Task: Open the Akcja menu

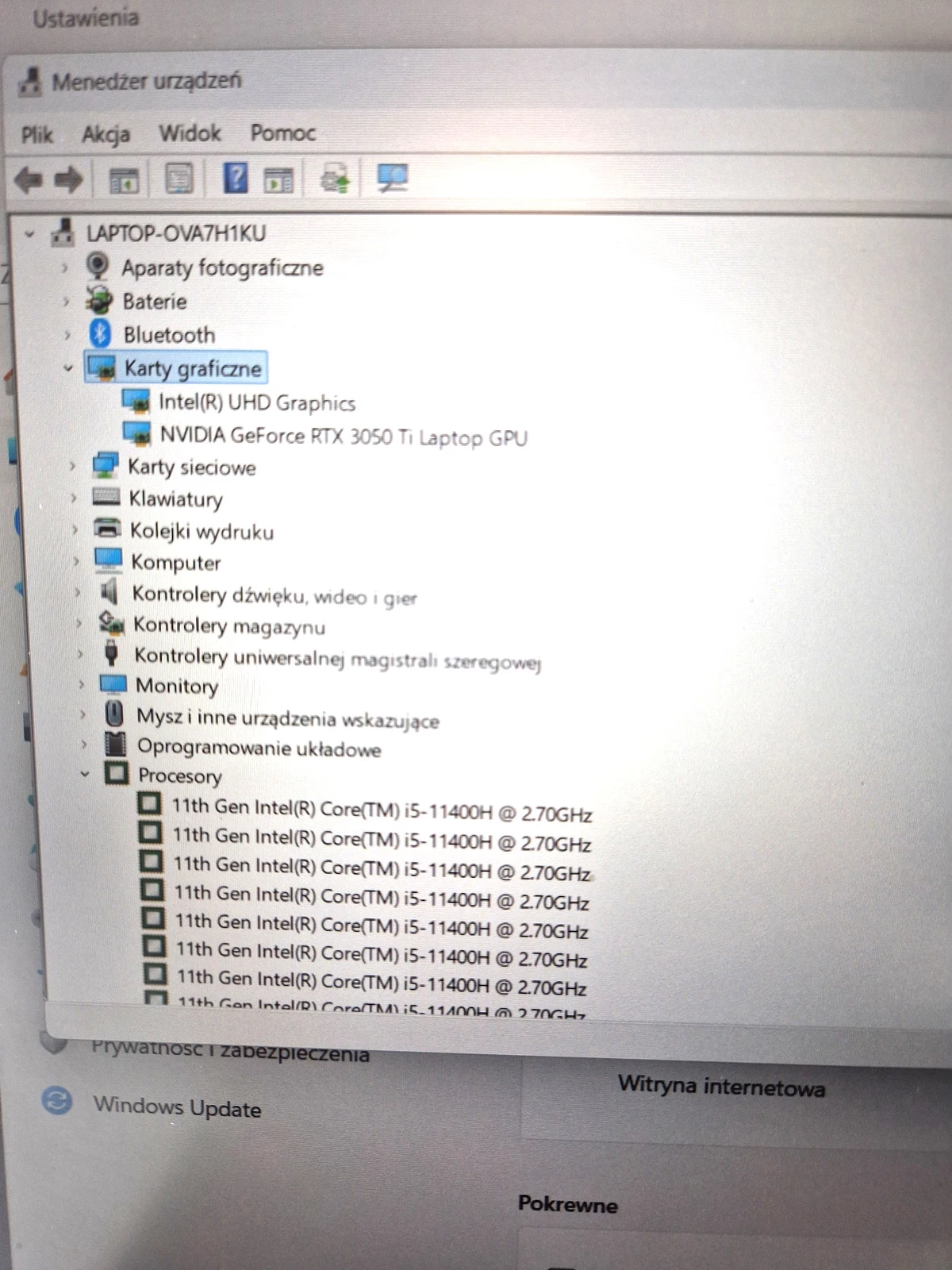Action: click(x=106, y=134)
